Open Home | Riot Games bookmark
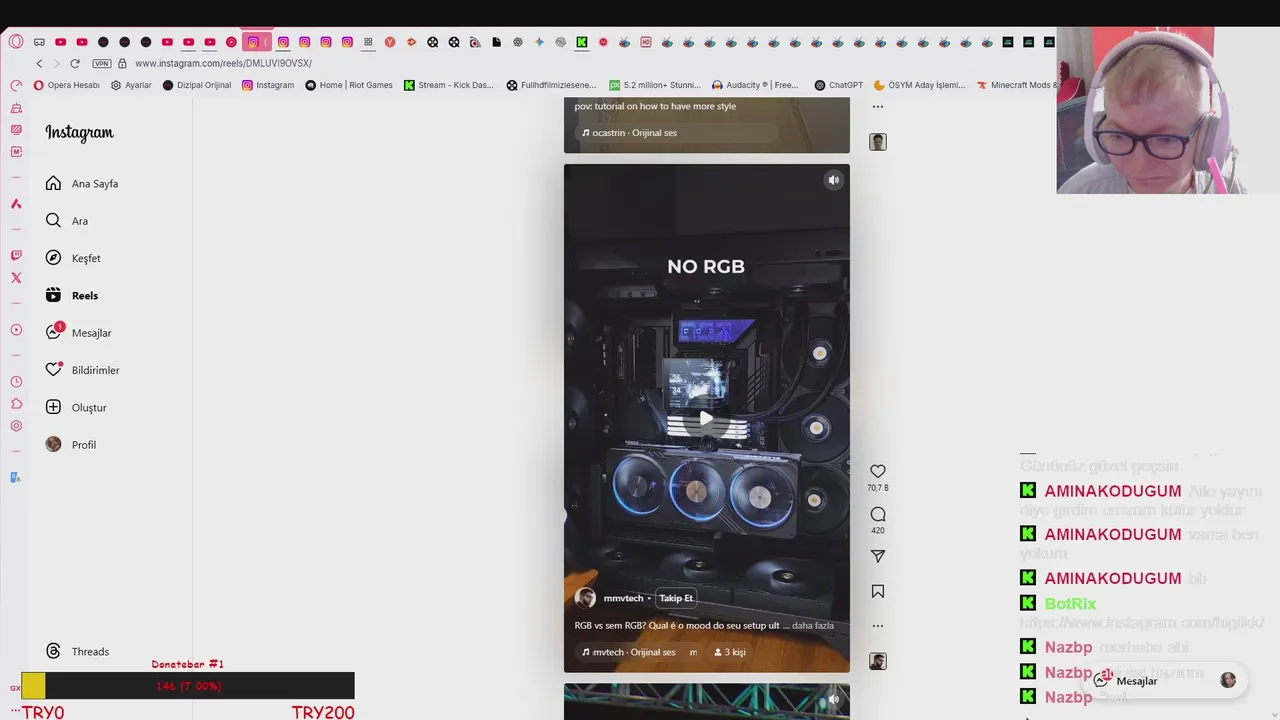1280x720 pixels. 349,85
